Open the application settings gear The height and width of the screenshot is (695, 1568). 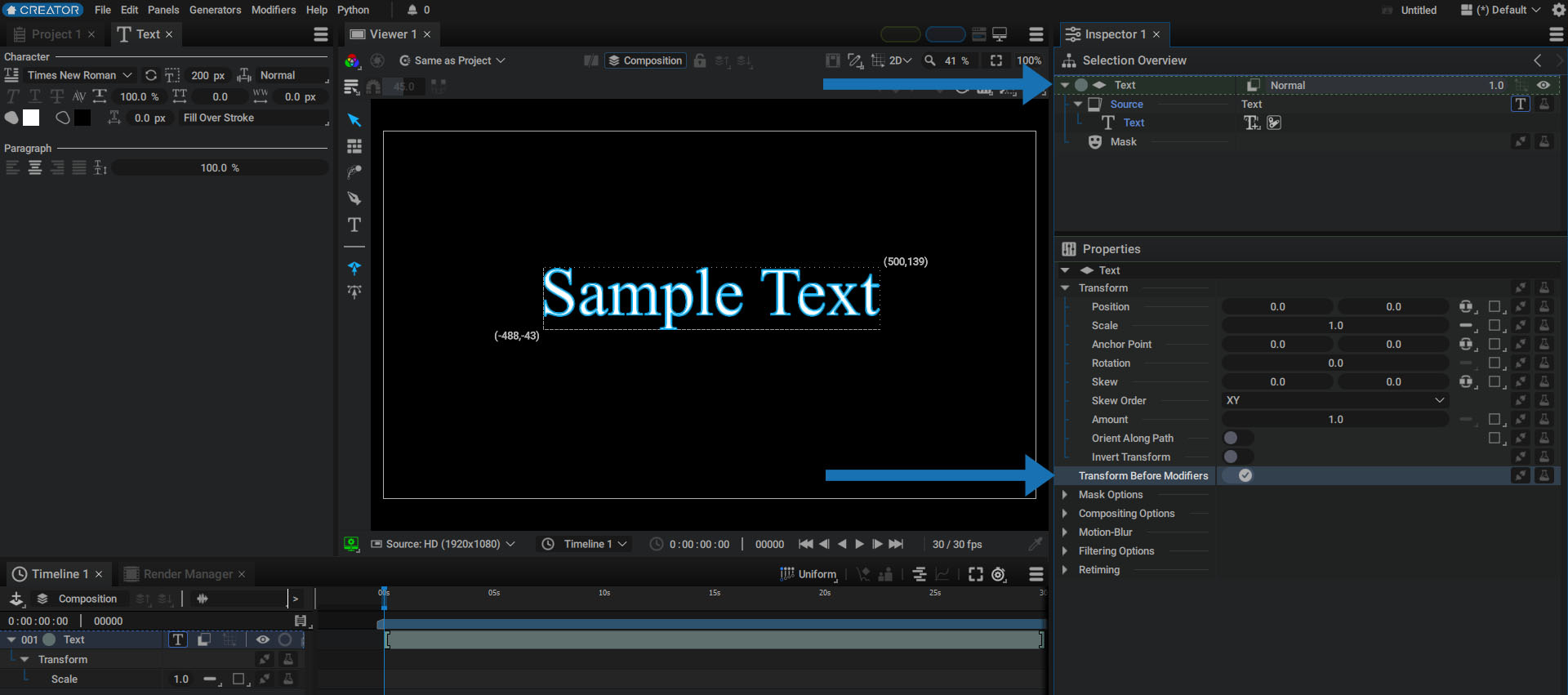(x=1558, y=10)
